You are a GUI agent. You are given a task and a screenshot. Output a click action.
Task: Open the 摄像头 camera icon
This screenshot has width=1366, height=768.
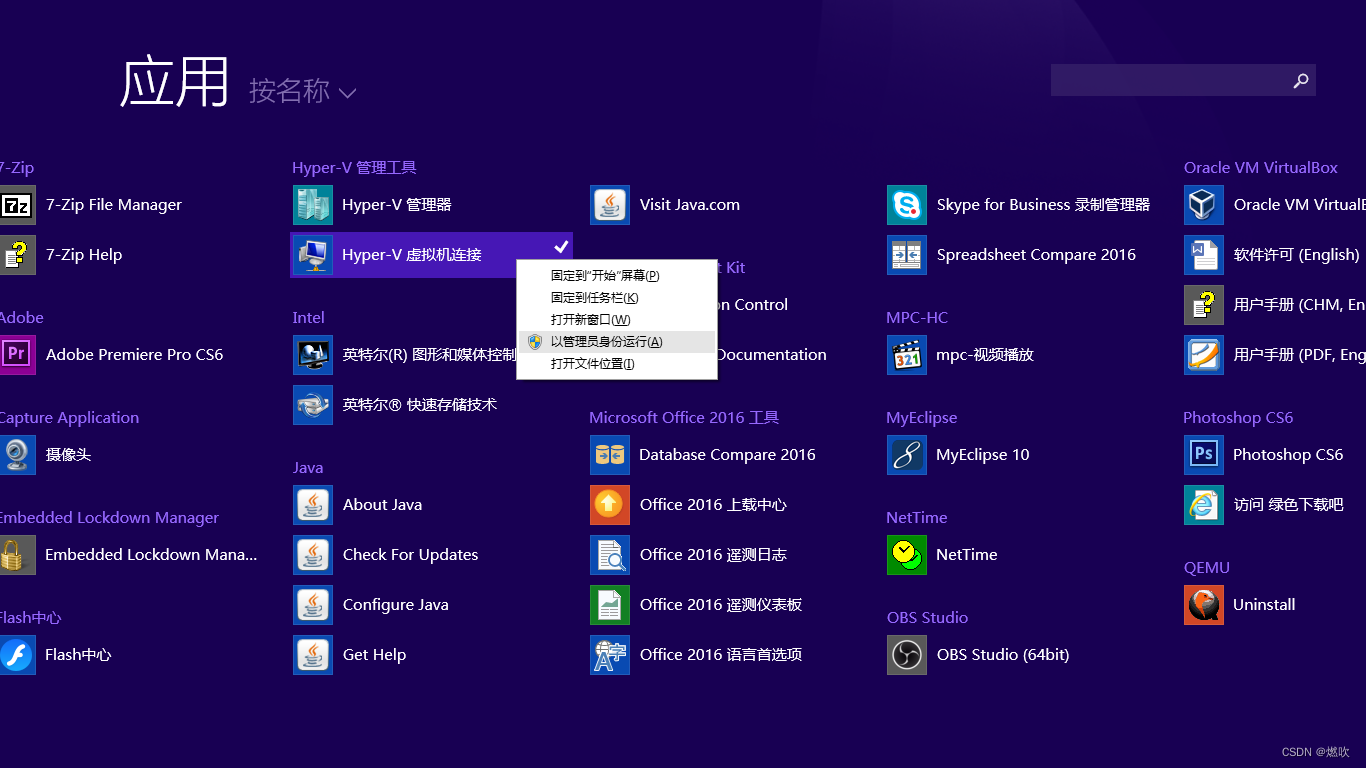(17, 455)
